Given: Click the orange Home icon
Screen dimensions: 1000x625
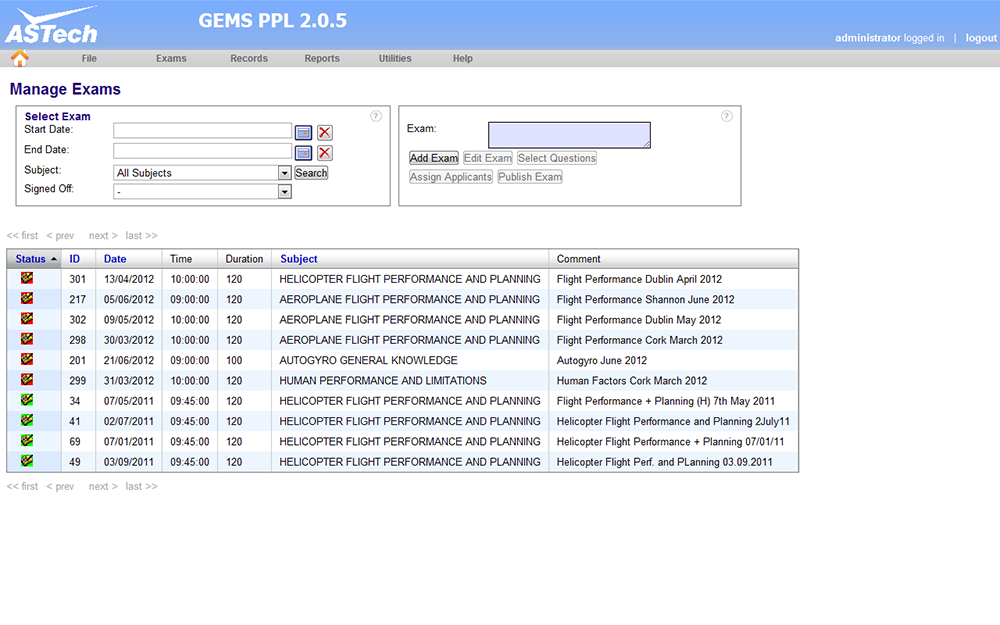Looking at the screenshot, I should click(20, 58).
